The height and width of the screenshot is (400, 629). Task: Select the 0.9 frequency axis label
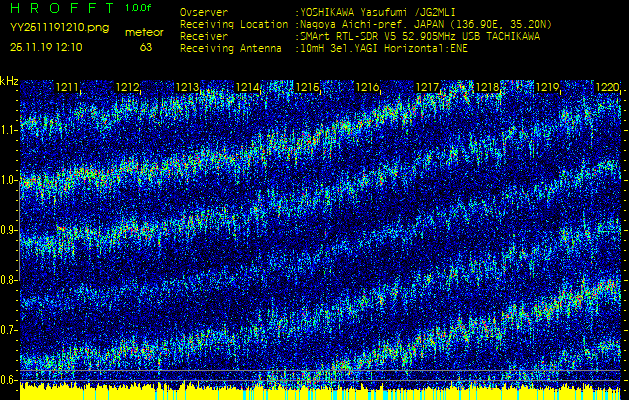[x=9, y=230]
